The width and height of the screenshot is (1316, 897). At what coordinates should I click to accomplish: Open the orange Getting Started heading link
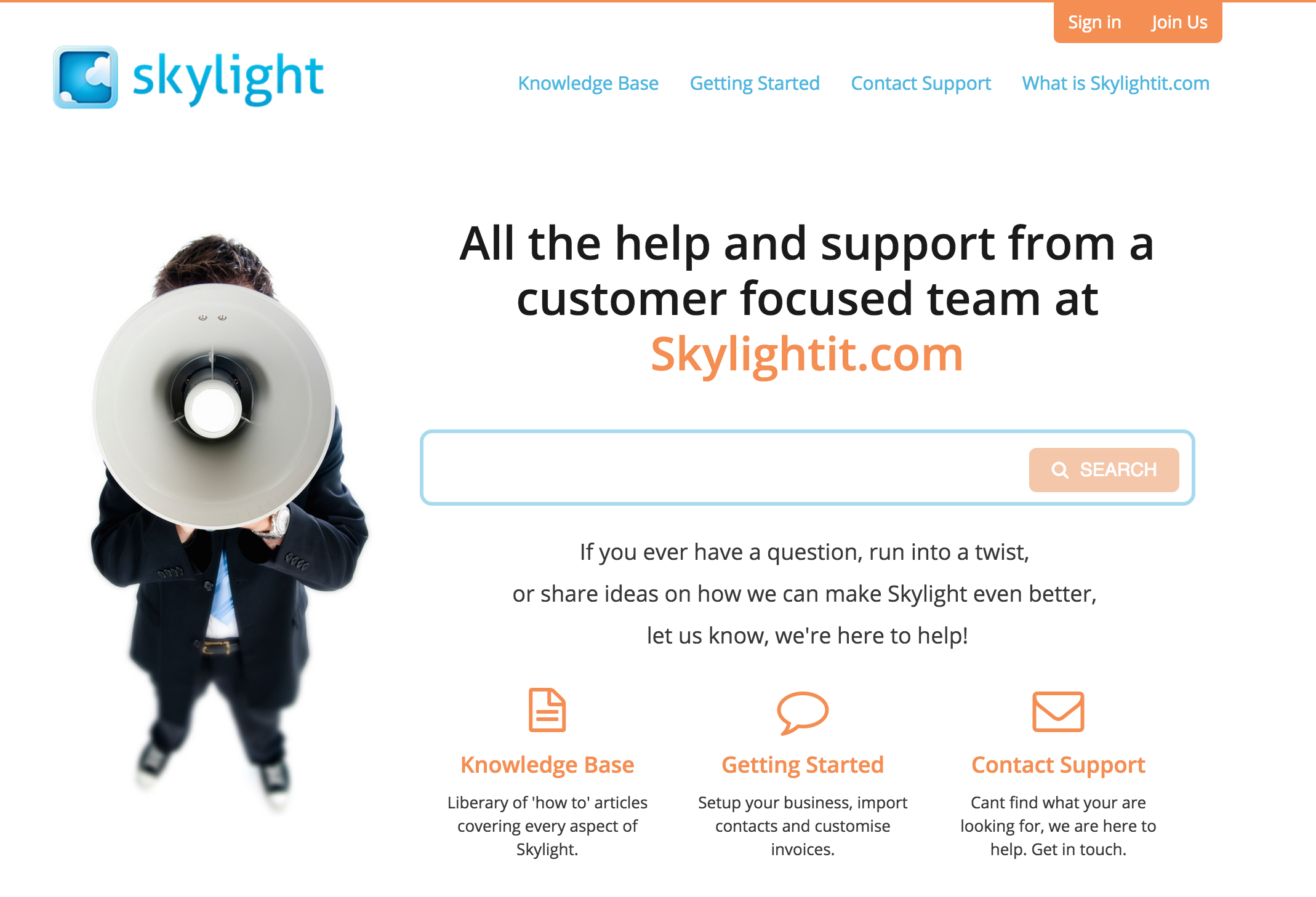[803, 765]
